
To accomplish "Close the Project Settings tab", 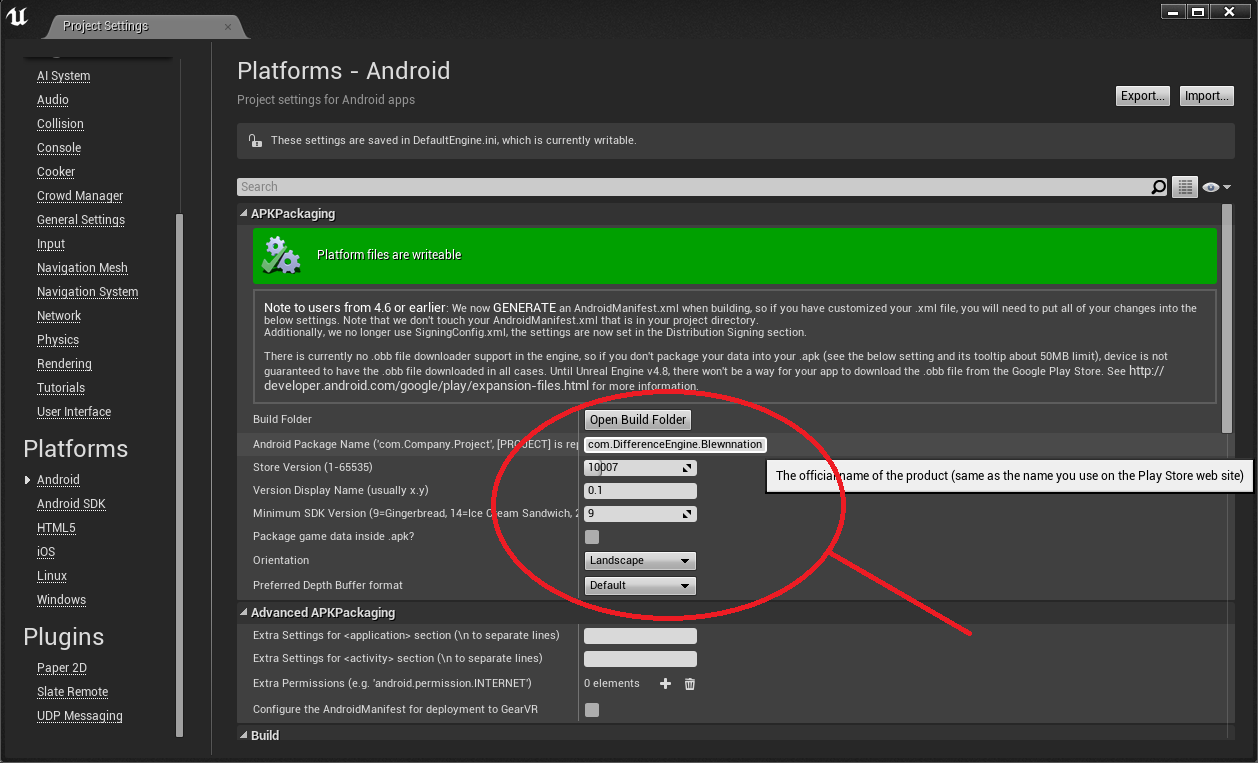I will pos(229,26).
